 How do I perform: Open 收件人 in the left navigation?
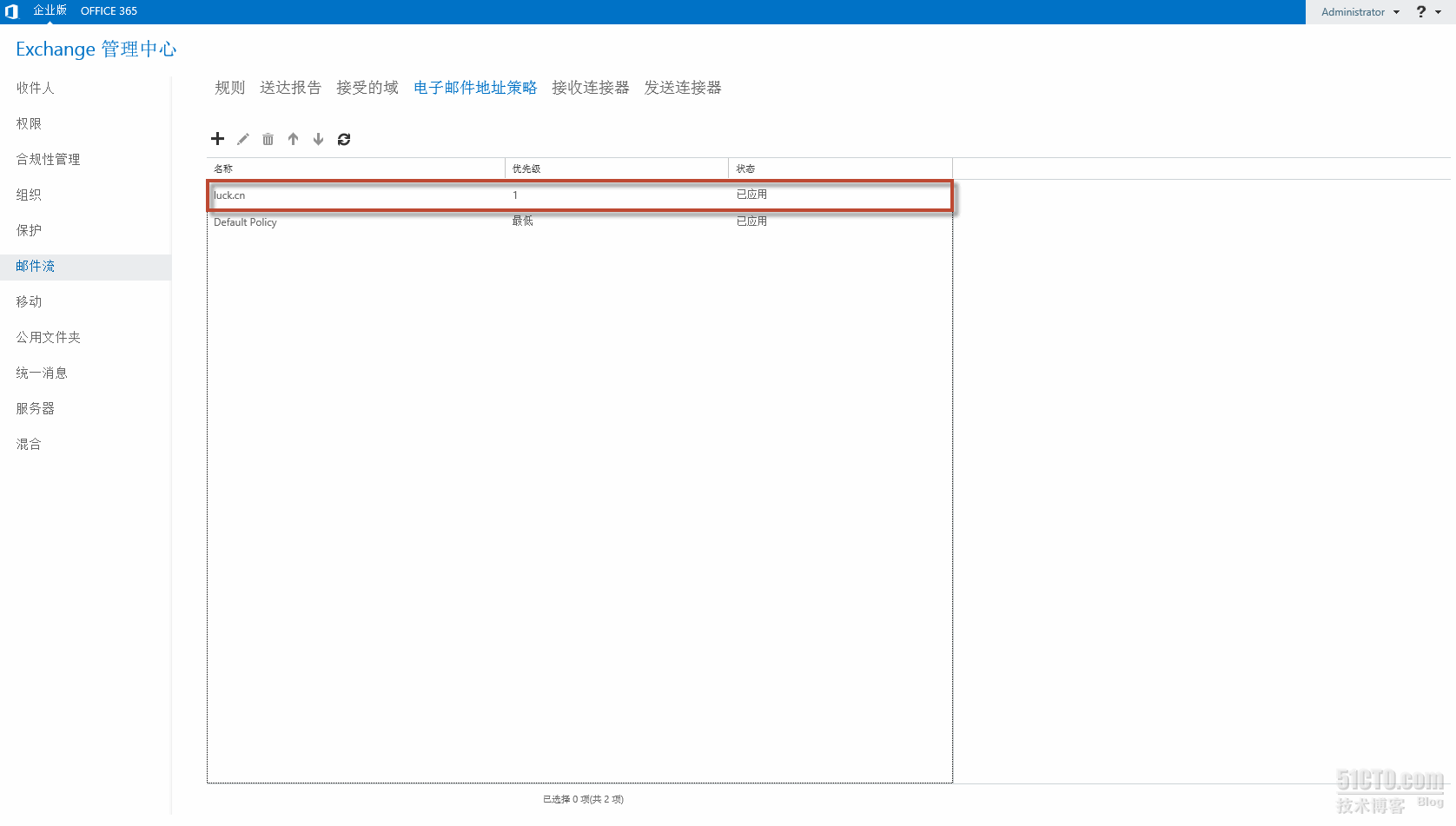[35, 88]
